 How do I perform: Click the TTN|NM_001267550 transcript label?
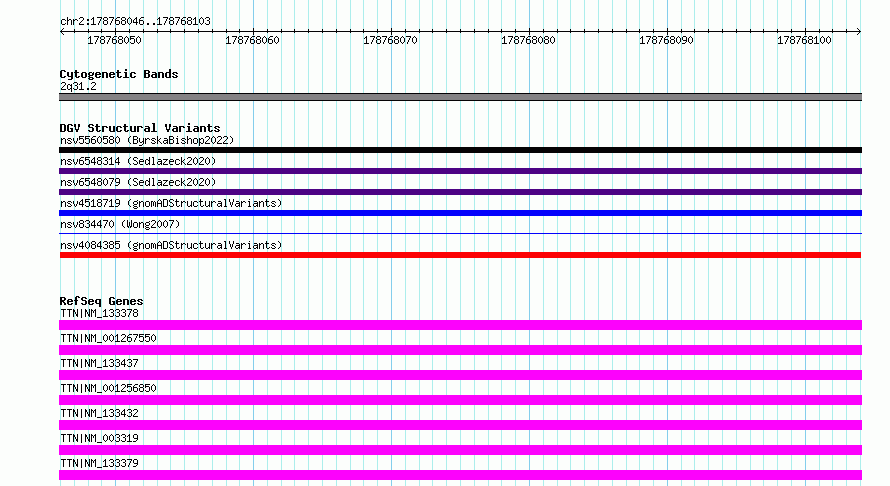(108, 338)
